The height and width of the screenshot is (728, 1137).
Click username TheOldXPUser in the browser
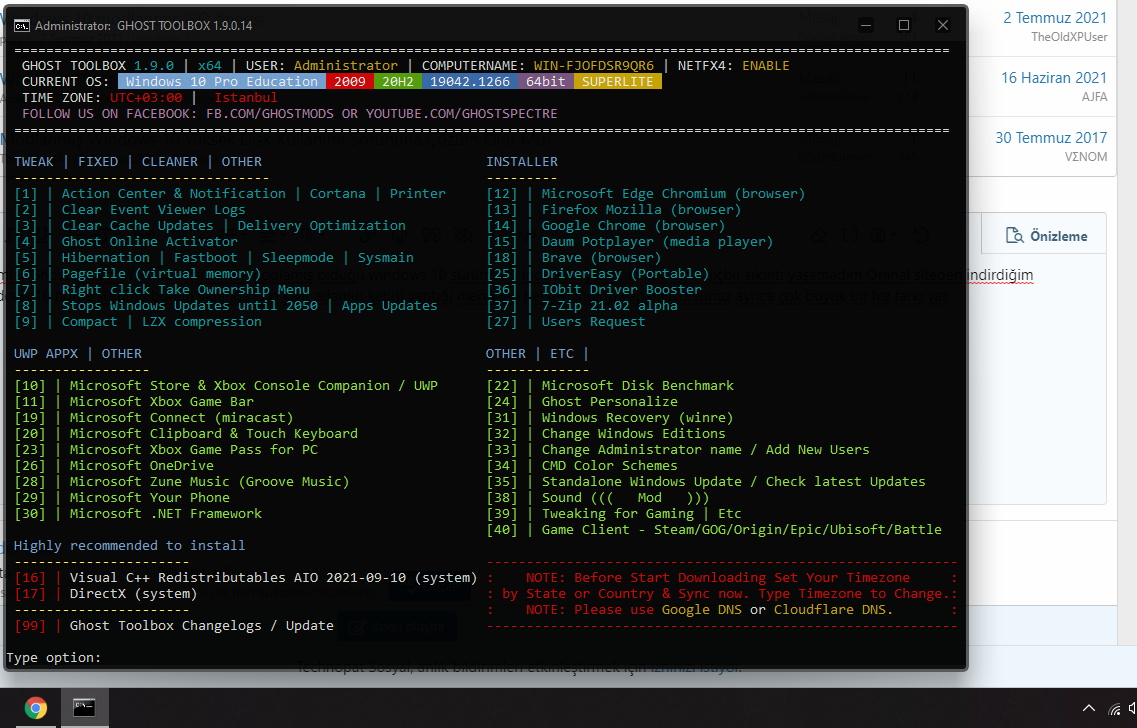(x=1069, y=37)
